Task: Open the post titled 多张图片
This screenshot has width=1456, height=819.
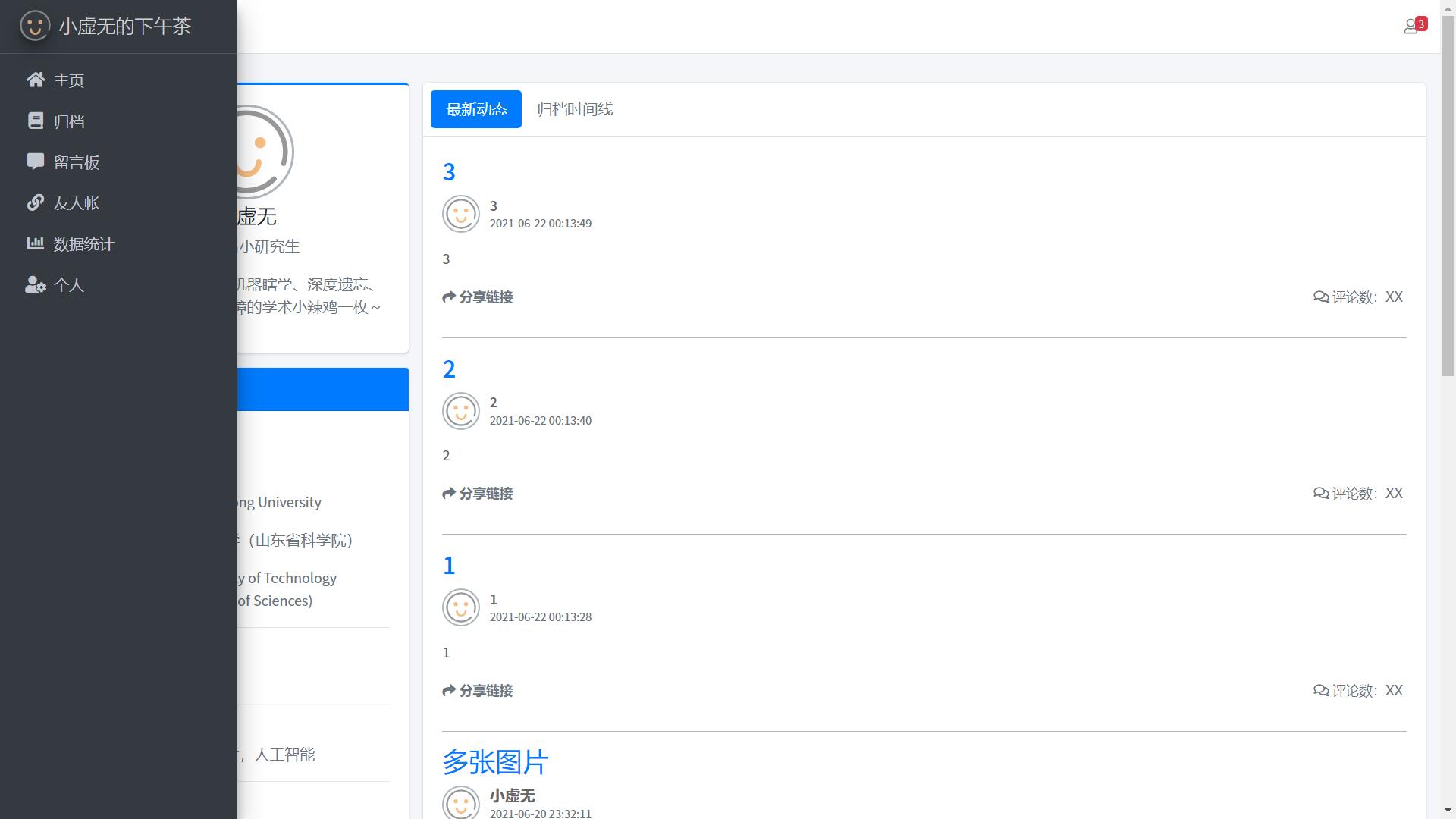Action: tap(494, 762)
